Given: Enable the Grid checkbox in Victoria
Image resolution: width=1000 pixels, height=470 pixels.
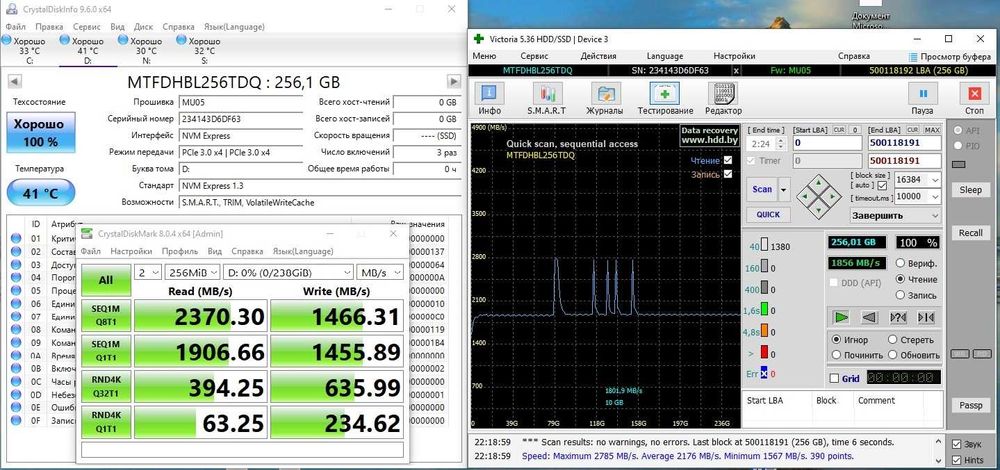Looking at the screenshot, I should pos(834,378).
